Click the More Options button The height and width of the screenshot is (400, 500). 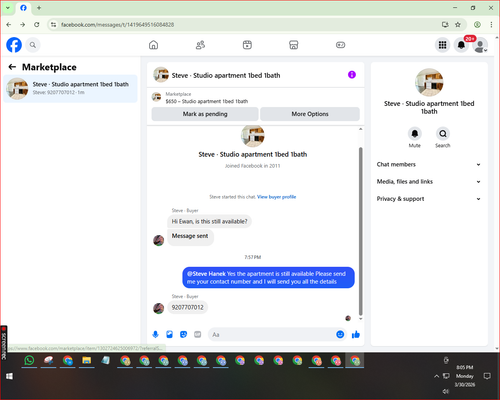pos(310,114)
